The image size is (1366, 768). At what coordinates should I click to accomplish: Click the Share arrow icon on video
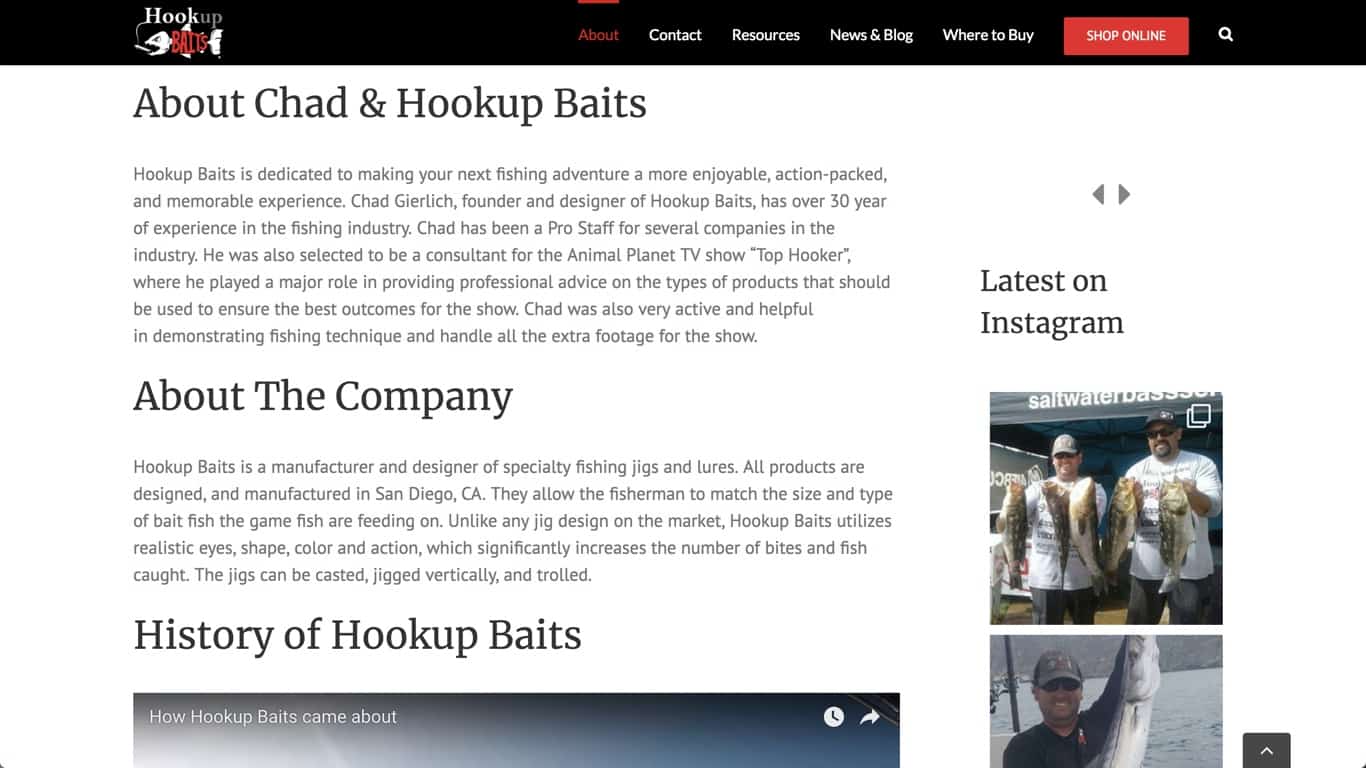(x=870, y=717)
